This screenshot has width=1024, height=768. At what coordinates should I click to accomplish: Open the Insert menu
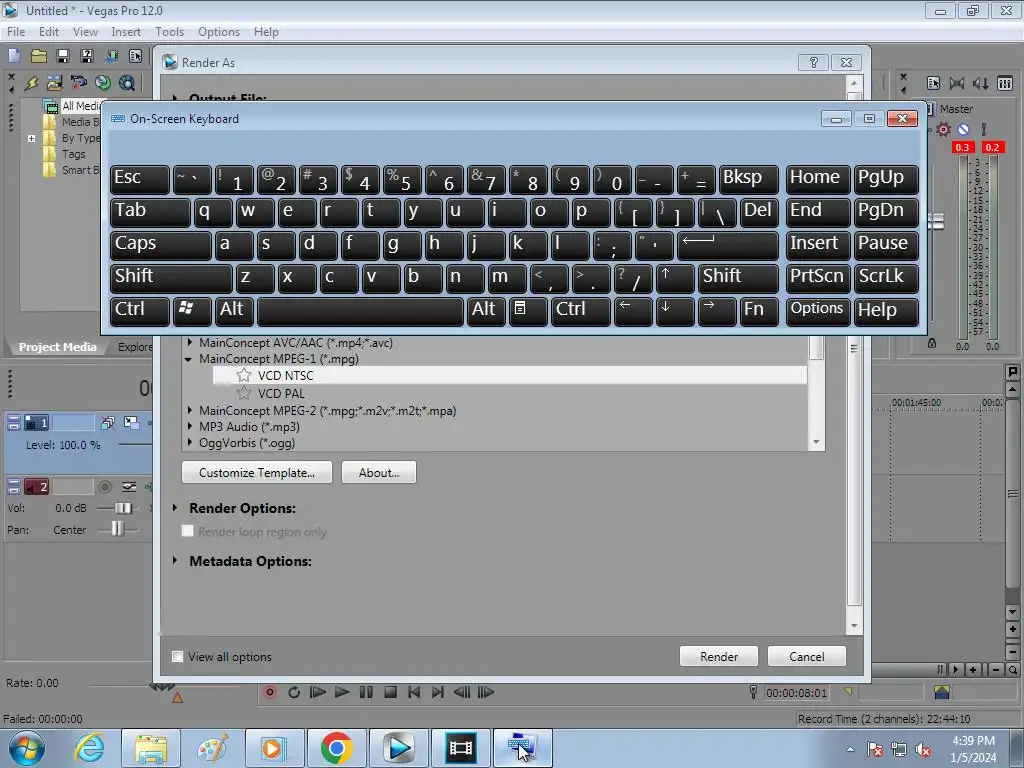[125, 31]
